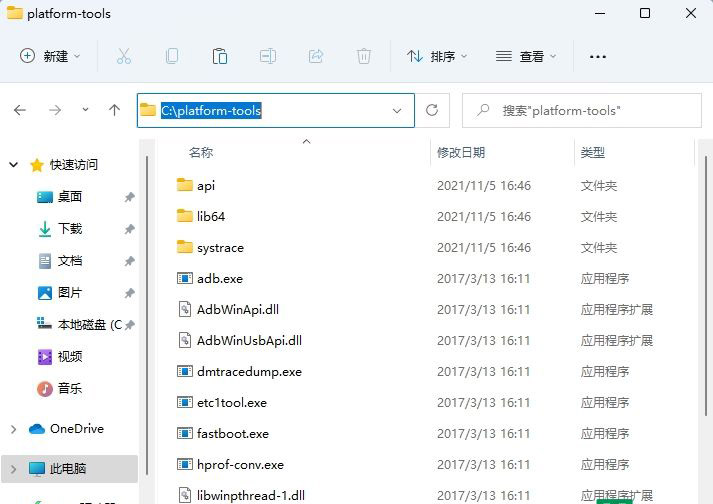This screenshot has width=713, height=504.
Task: Click the Share icon in toolbar
Action: (x=316, y=56)
